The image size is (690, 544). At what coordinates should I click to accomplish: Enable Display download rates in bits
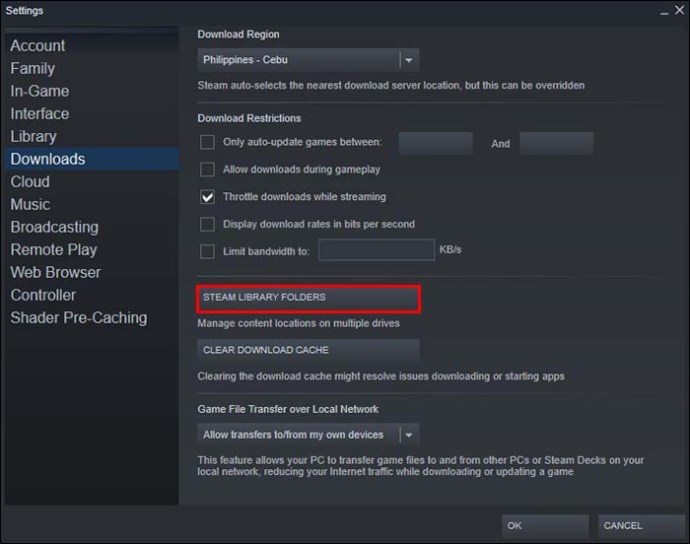click(207, 224)
